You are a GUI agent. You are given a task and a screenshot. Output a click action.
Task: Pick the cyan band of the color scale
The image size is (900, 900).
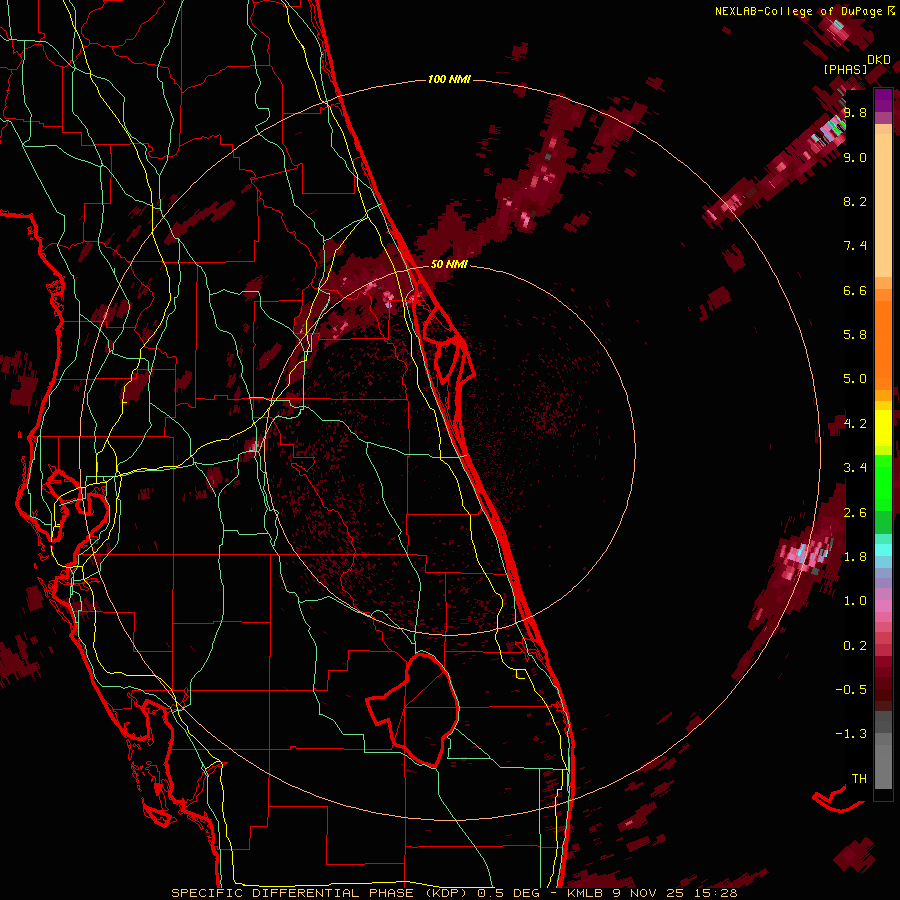click(883, 550)
